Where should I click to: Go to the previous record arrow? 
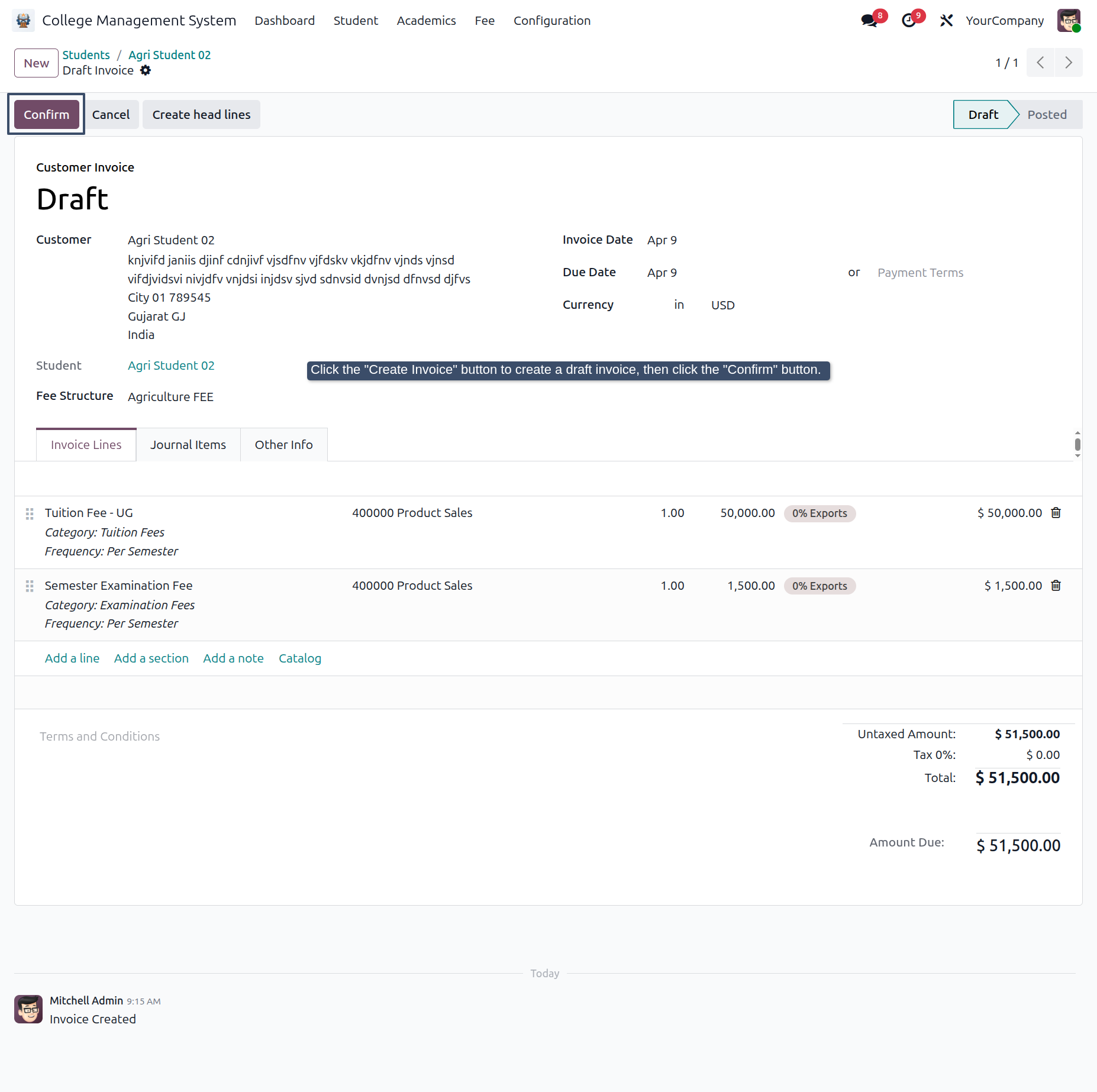click(1040, 63)
